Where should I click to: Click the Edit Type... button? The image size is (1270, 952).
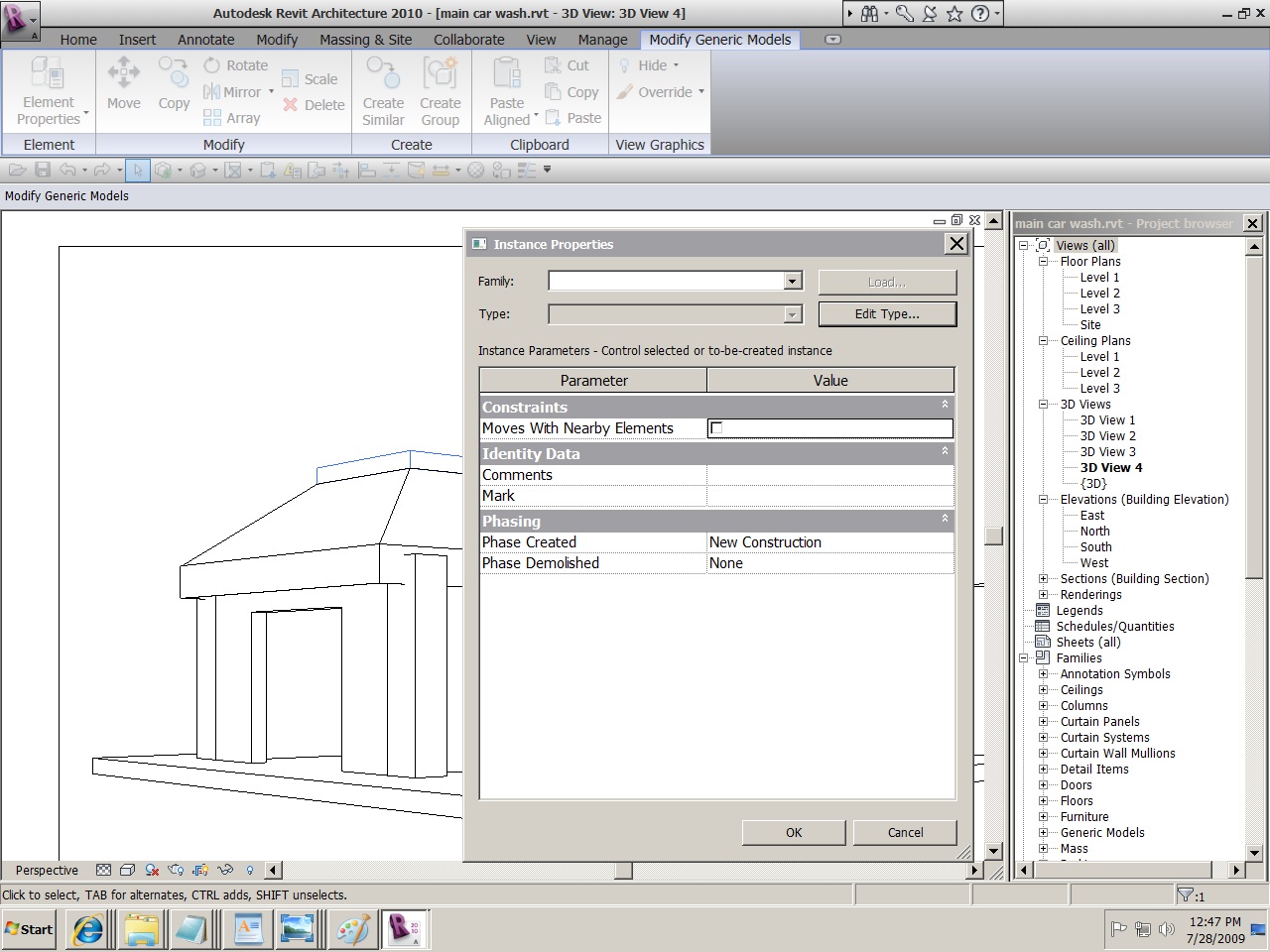887,314
